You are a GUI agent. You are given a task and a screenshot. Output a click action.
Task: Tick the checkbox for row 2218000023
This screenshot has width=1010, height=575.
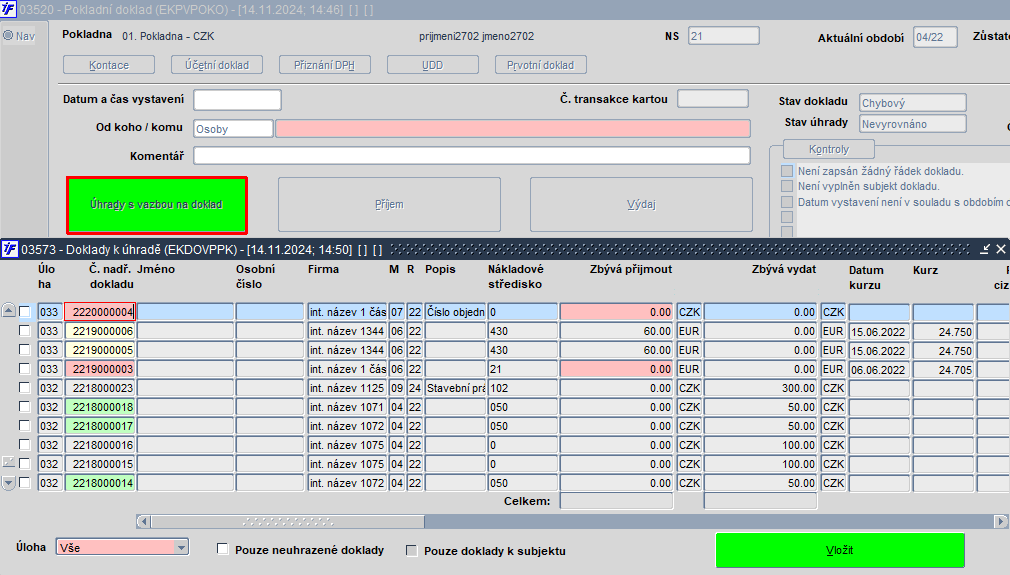click(24, 388)
